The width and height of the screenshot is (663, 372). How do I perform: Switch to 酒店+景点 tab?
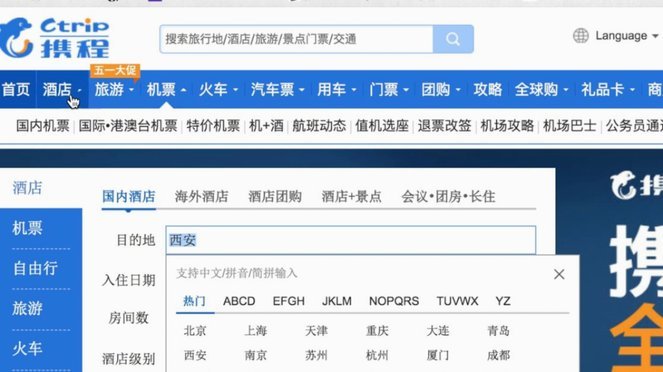click(351, 197)
